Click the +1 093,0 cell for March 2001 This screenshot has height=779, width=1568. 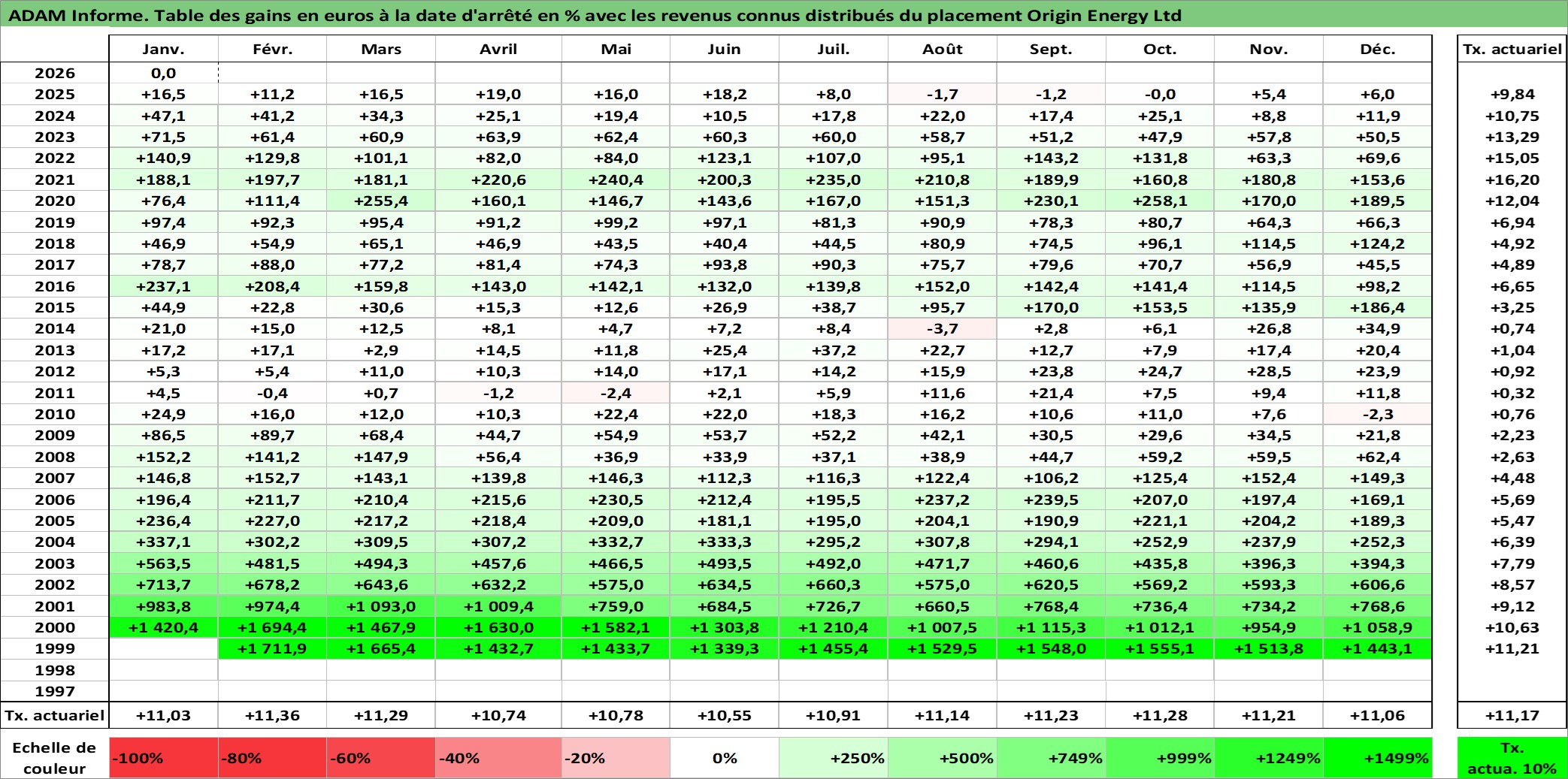coord(381,606)
